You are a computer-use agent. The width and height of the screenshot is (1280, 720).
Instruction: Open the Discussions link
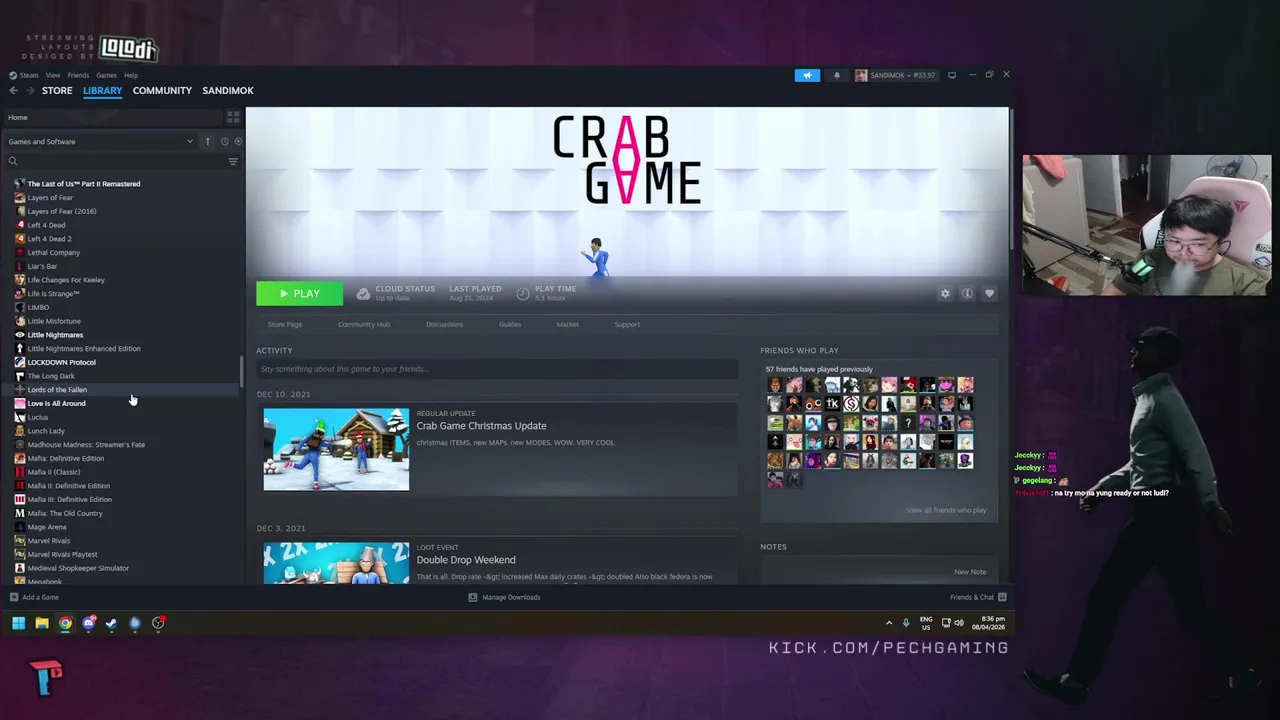tap(444, 324)
